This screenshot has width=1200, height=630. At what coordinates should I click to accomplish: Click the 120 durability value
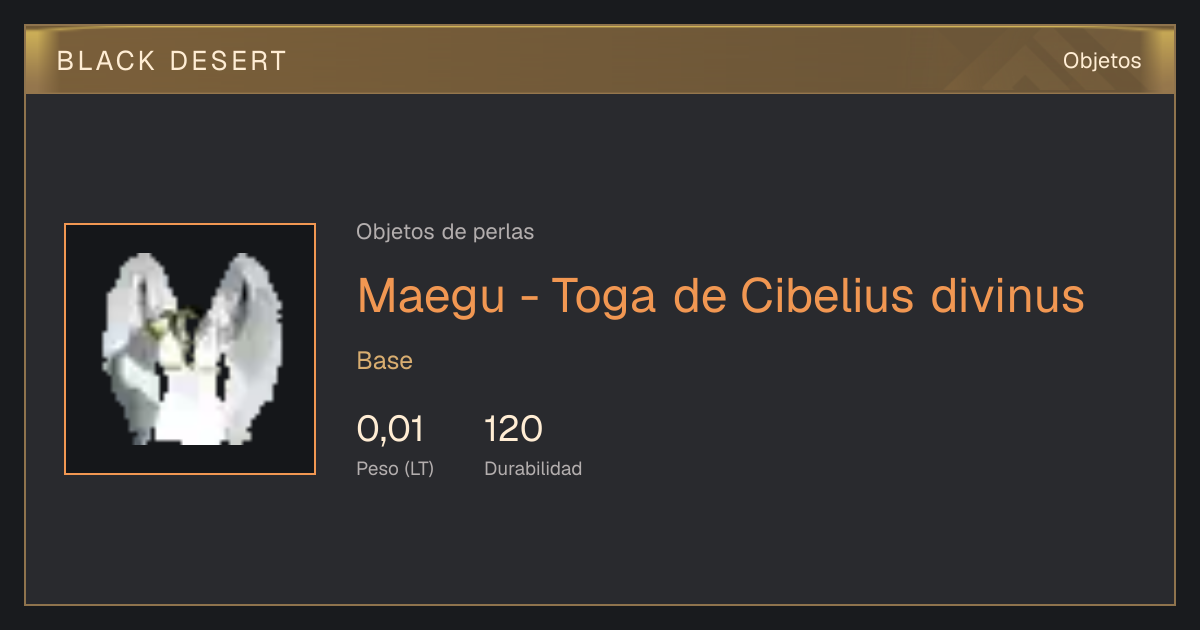(x=513, y=429)
